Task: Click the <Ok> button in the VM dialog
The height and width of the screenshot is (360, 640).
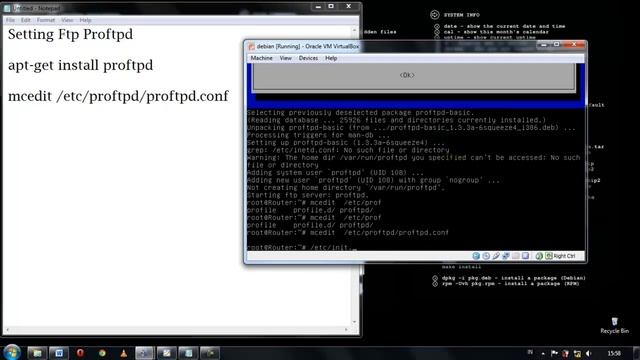Action: (x=407, y=75)
